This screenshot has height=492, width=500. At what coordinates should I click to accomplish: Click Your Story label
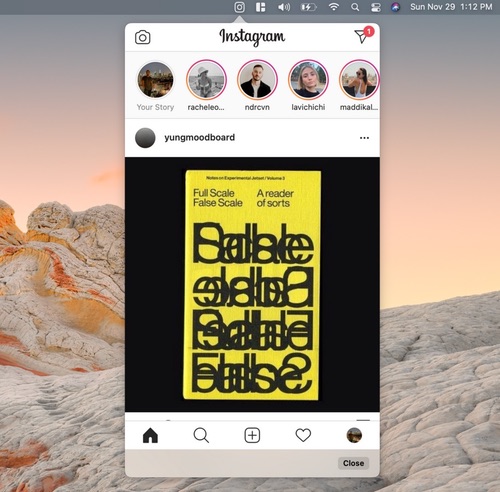pos(155,107)
